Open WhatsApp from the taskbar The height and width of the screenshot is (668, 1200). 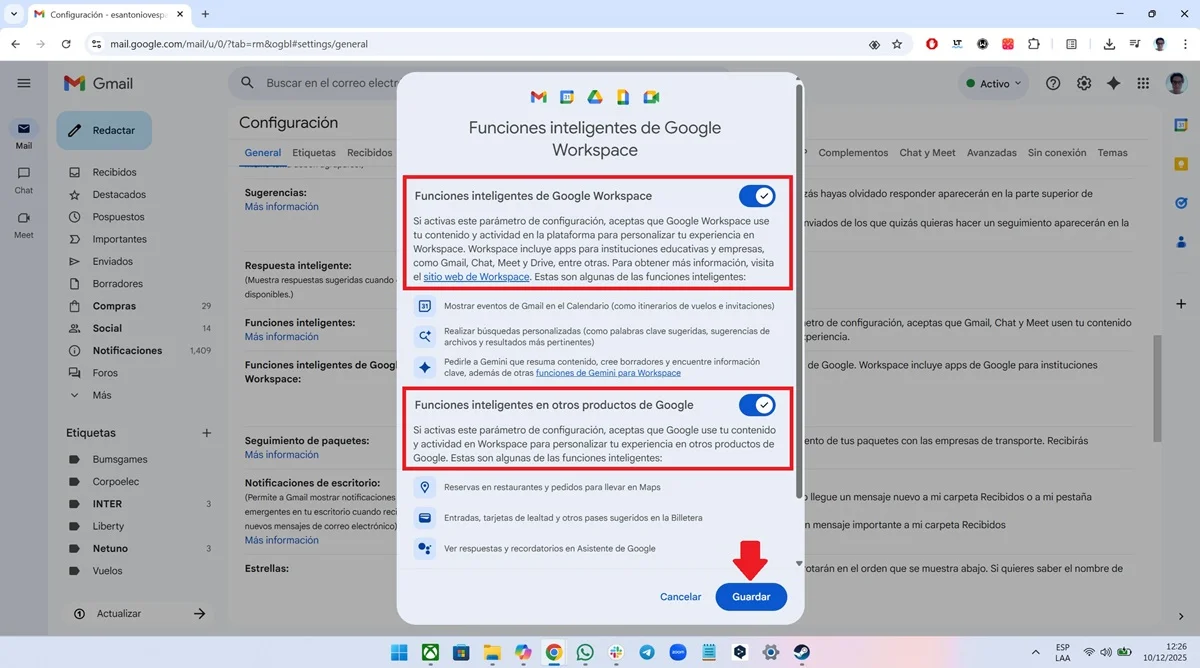585,652
